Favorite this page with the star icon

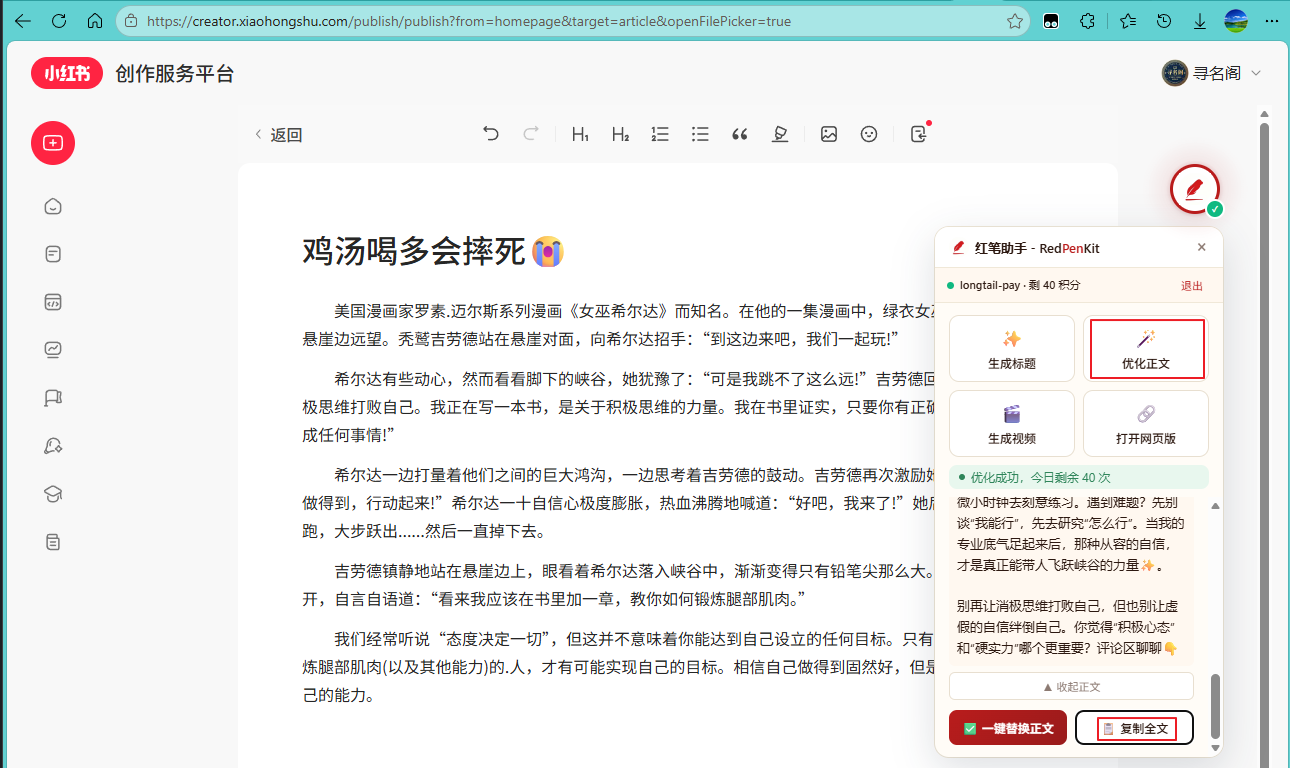[x=1014, y=21]
